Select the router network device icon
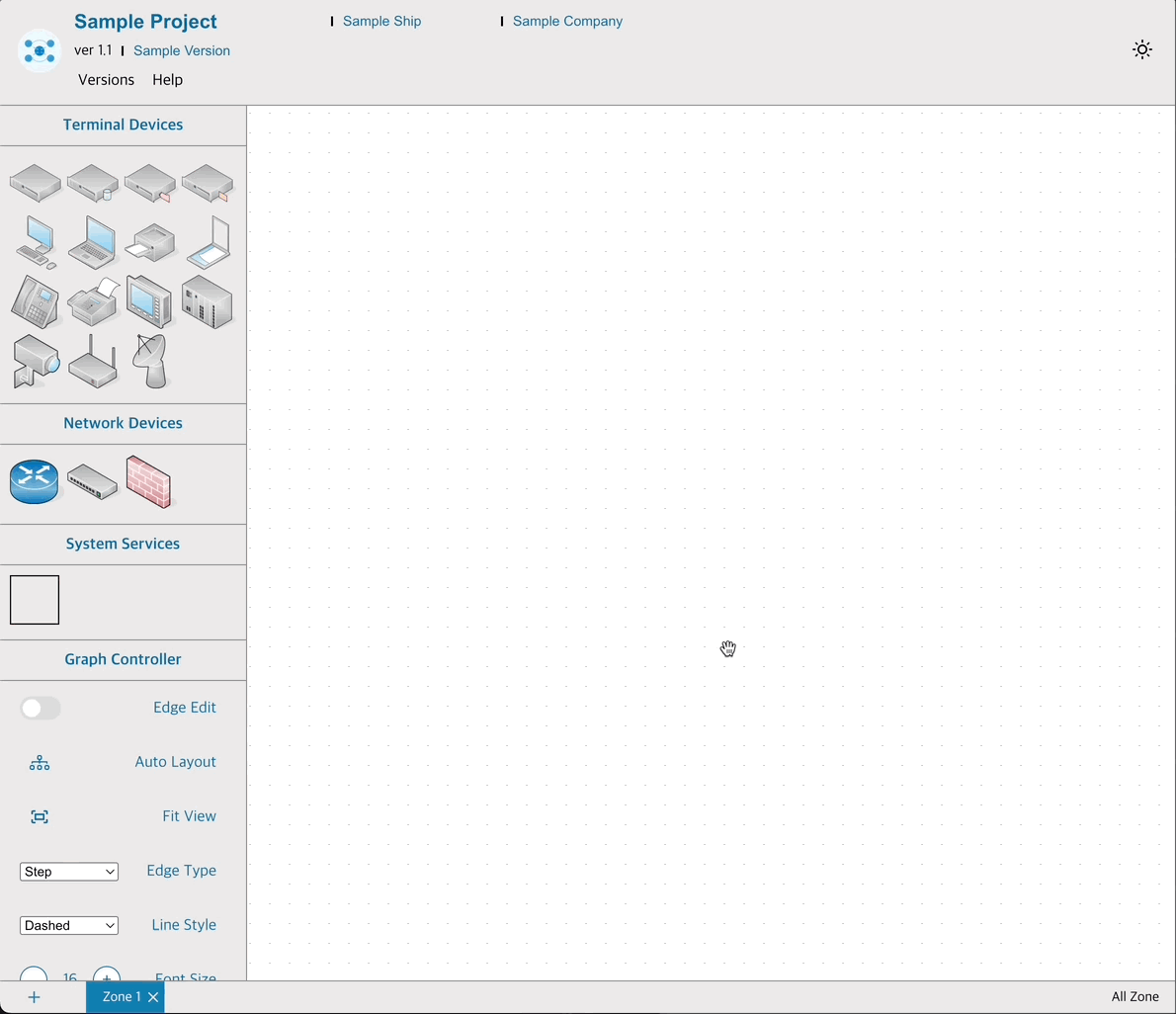The height and width of the screenshot is (1014, 1176). 35,482
